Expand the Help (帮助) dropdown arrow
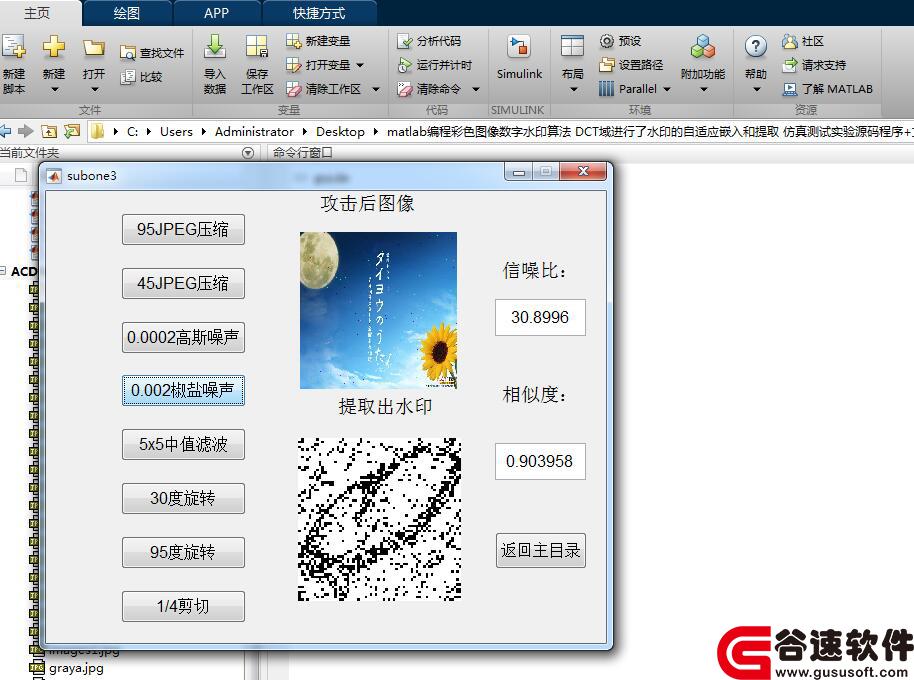Image resolution: width=914 pixels, height=680 pixels. click(757, 90)
